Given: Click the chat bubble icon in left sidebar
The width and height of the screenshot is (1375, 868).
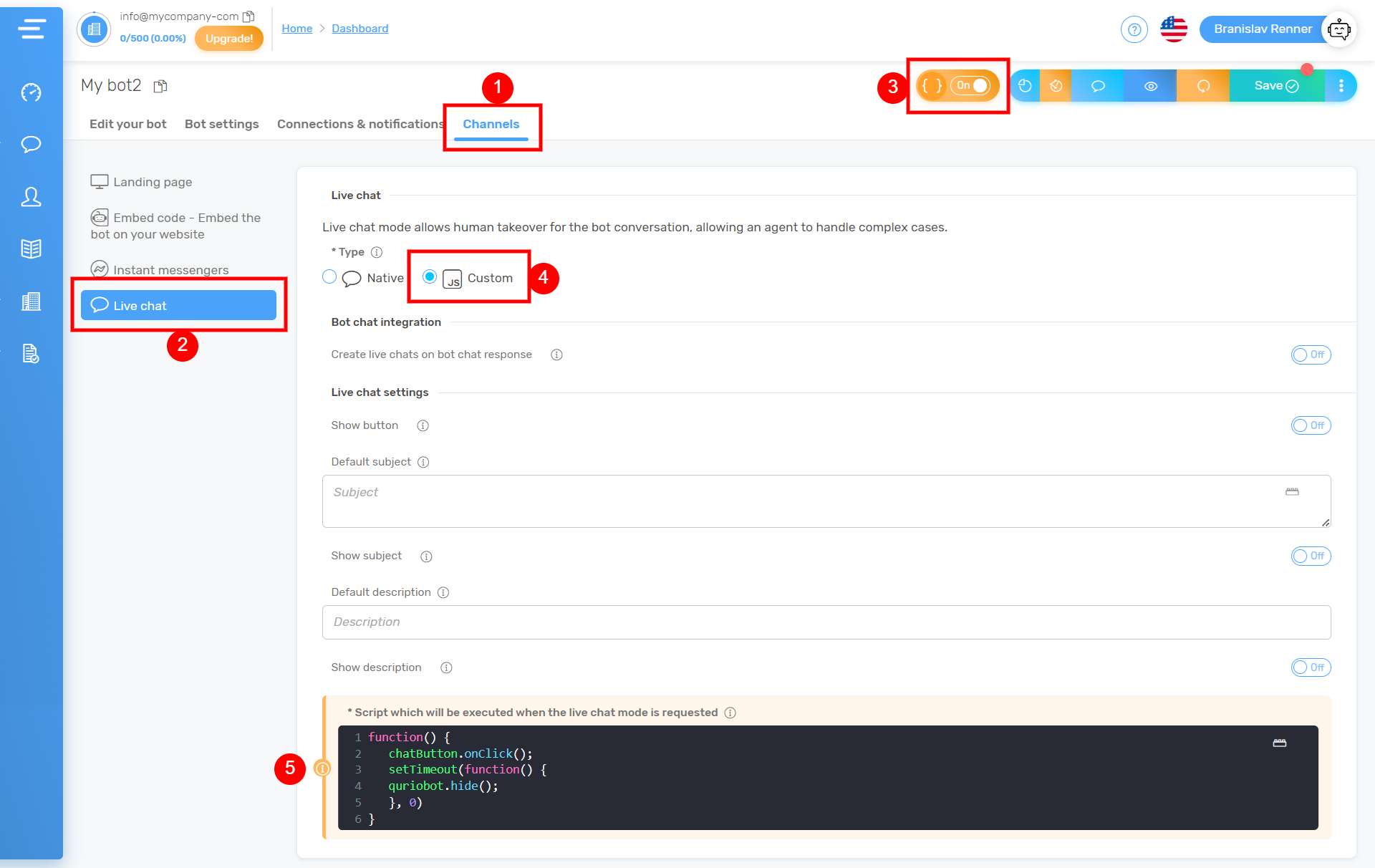Looking at the screenshot, I should (31, 144).
